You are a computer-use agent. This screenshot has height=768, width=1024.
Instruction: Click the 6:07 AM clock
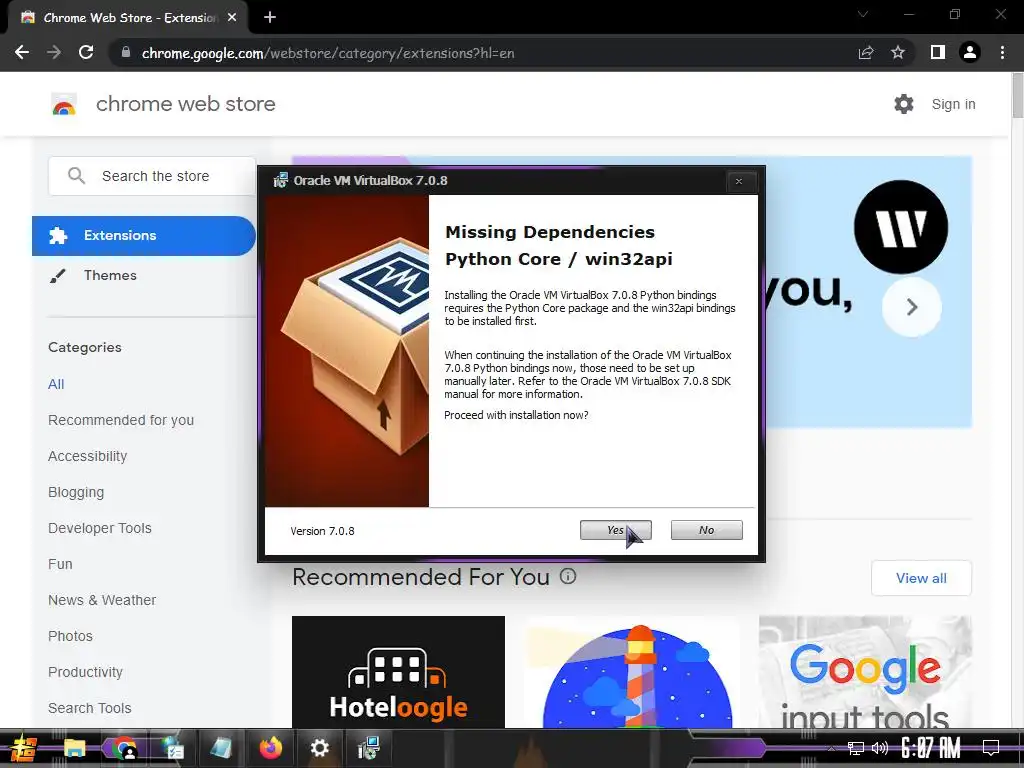point(931,748)
